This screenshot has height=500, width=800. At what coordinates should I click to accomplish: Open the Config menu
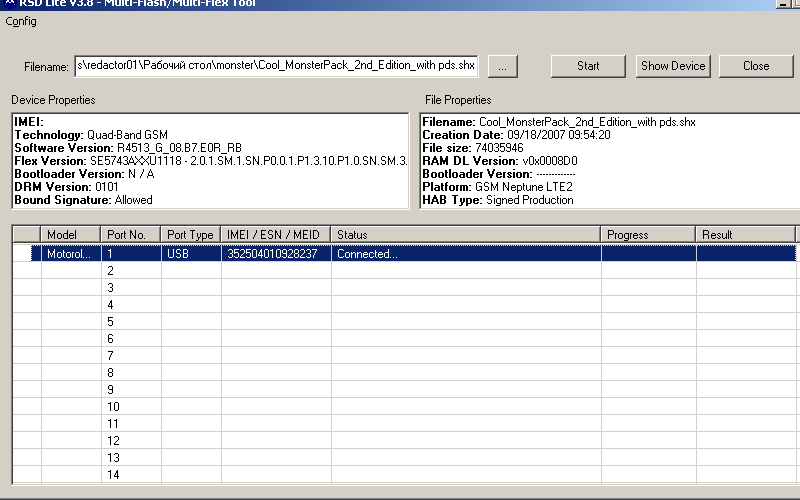(x=20, y=21)
